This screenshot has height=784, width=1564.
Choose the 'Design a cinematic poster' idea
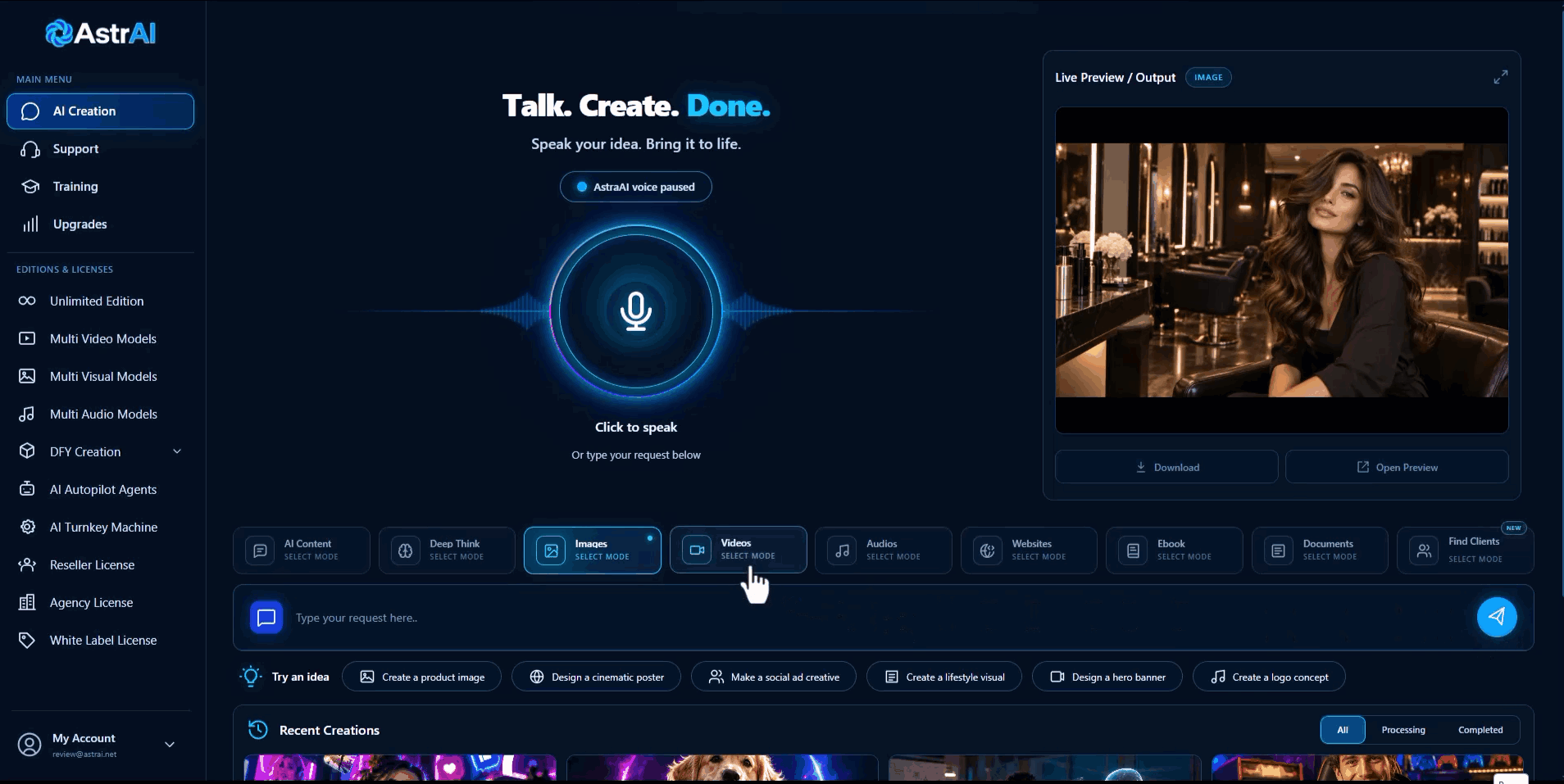[x=596, y=677]
